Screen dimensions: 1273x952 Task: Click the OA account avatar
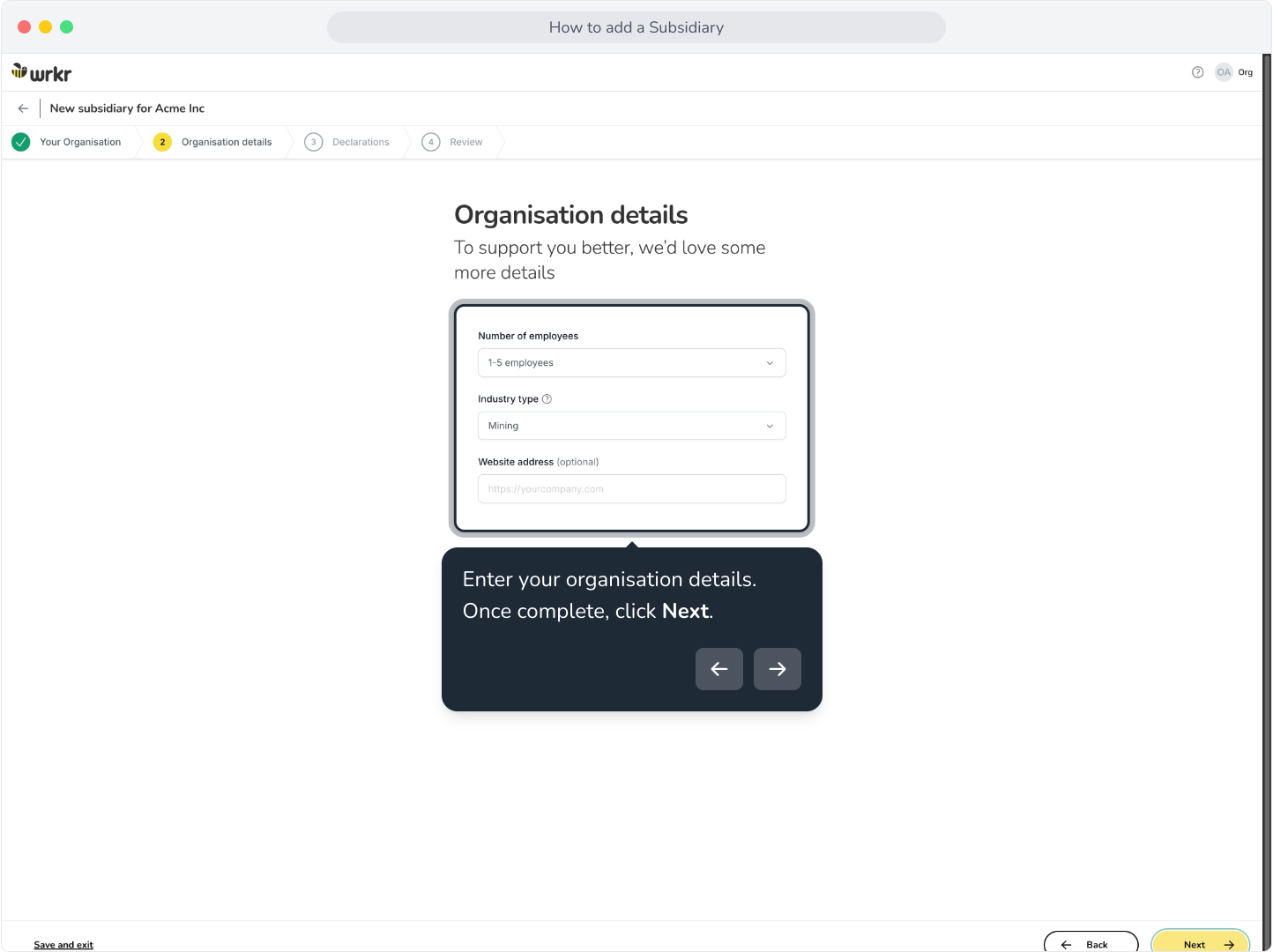coord(1224,72)
